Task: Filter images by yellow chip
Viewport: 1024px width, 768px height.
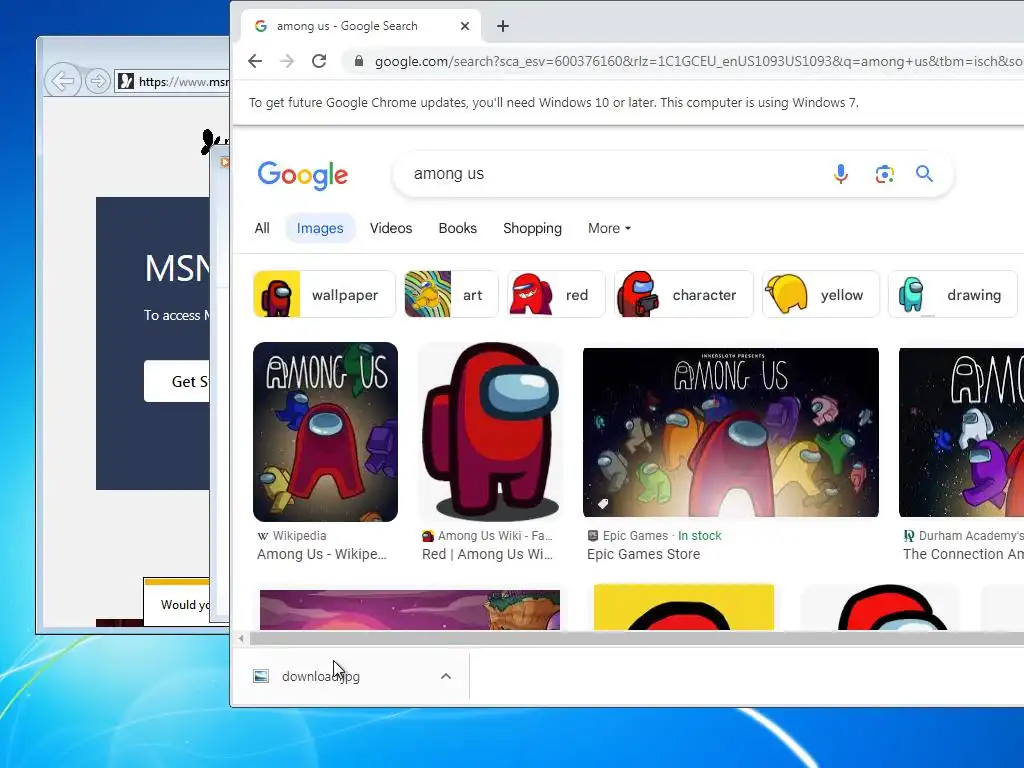Action: coord(820,295)
